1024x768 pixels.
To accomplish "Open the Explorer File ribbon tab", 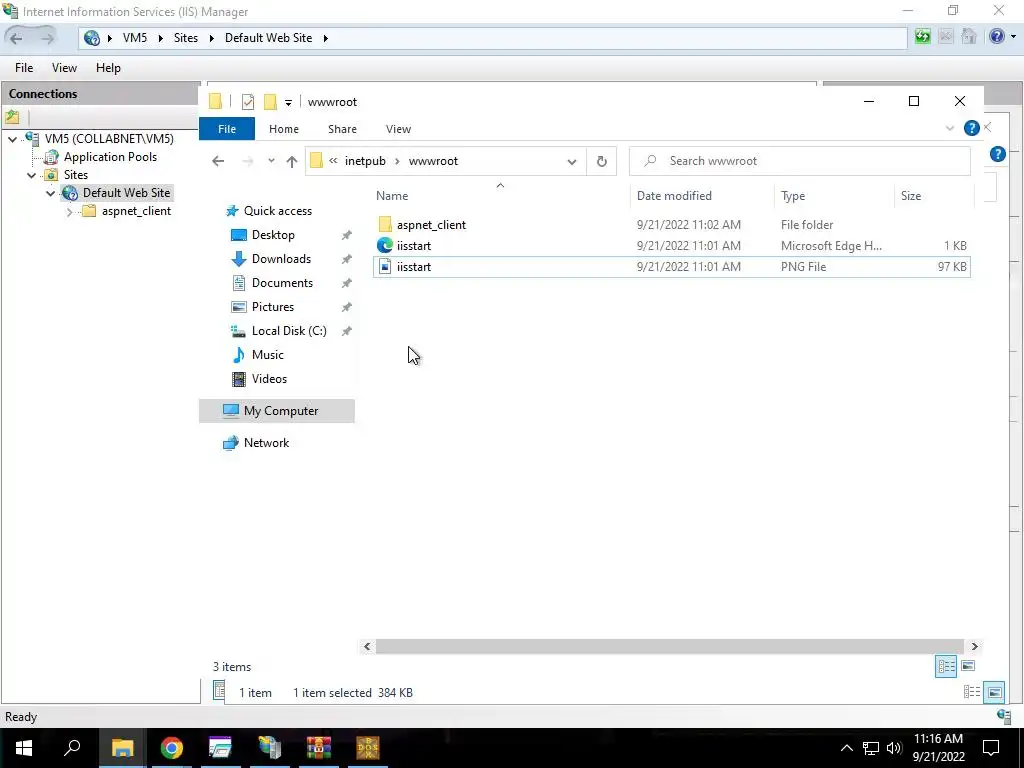I will 227,129.
